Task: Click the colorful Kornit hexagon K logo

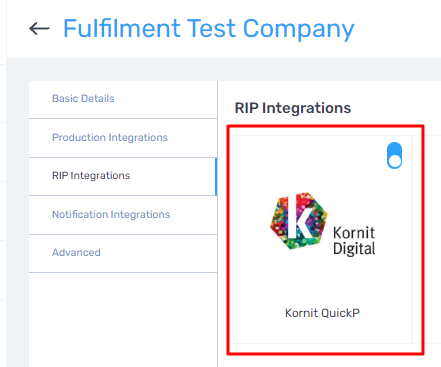Action: point(299,220)
